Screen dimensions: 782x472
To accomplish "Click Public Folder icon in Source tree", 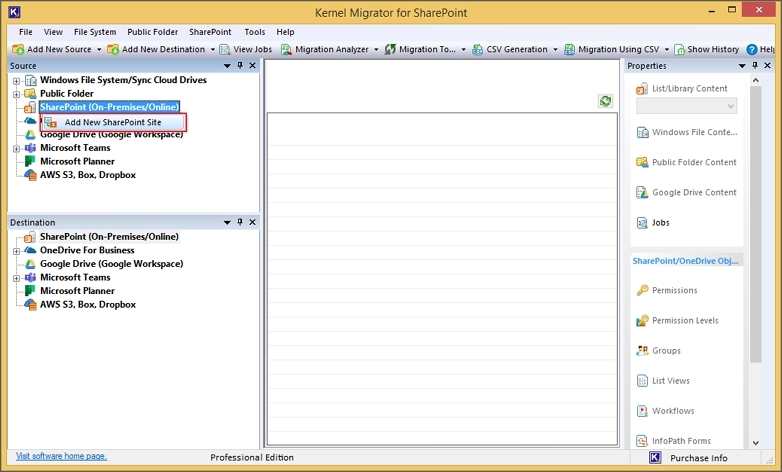I will click(x=30, y=93).
